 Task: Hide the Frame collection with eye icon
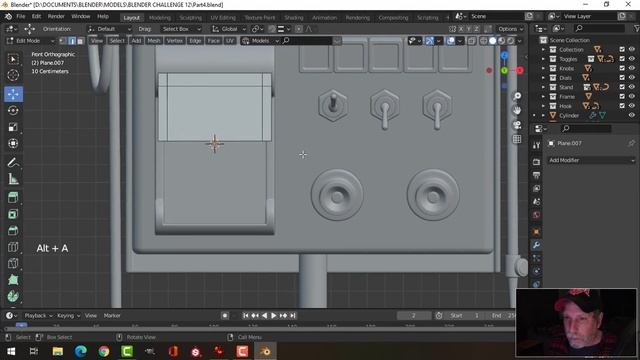click(x=632, y=96)
